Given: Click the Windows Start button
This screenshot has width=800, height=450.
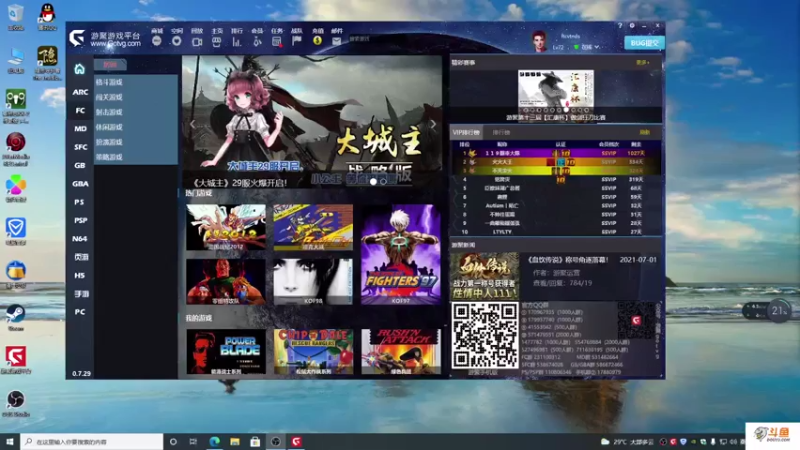Looking at the screenshot, I should point(10,441).
